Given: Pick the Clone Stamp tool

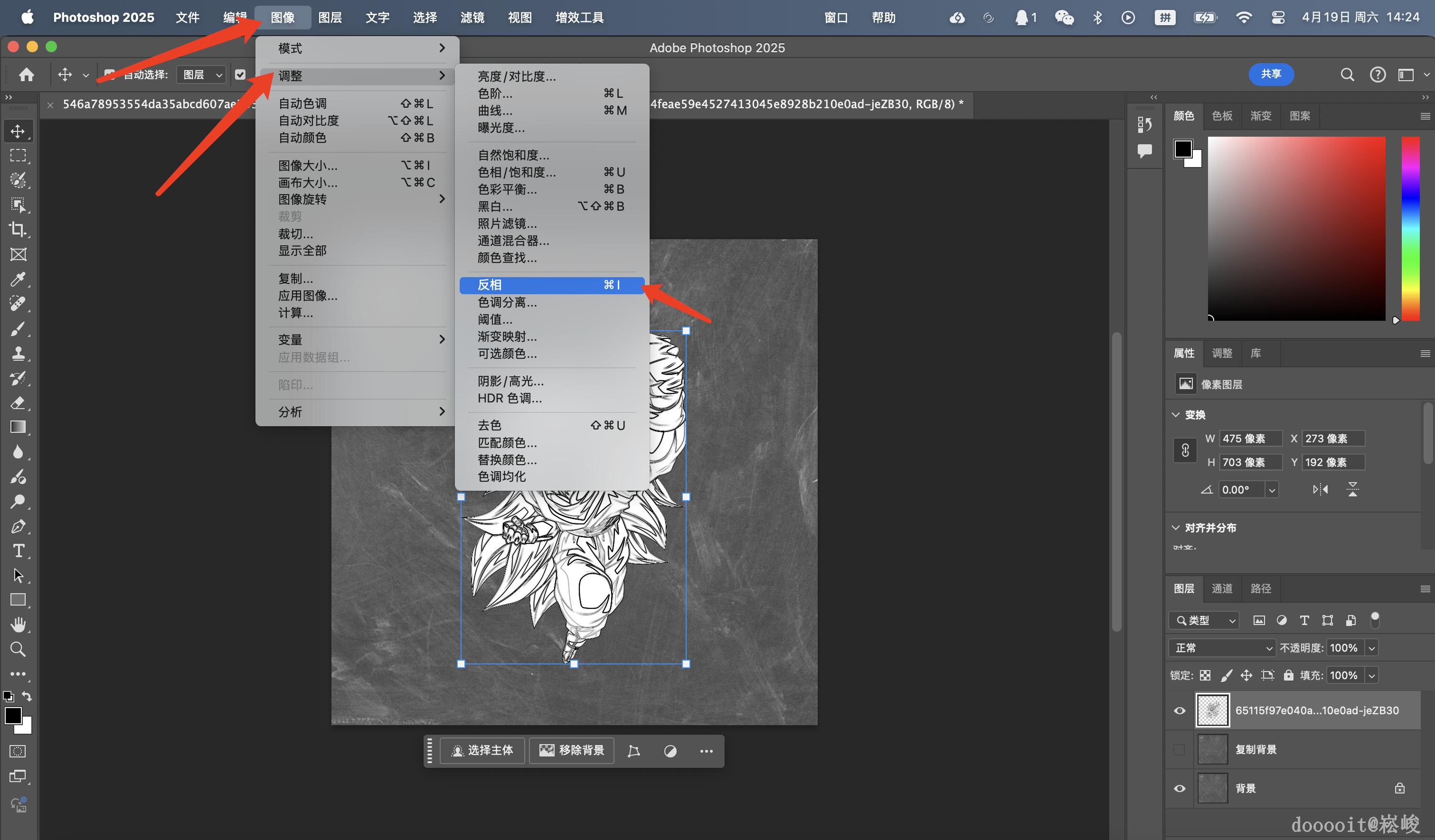Looking at the screenshot, I should (x=18, y=354).
